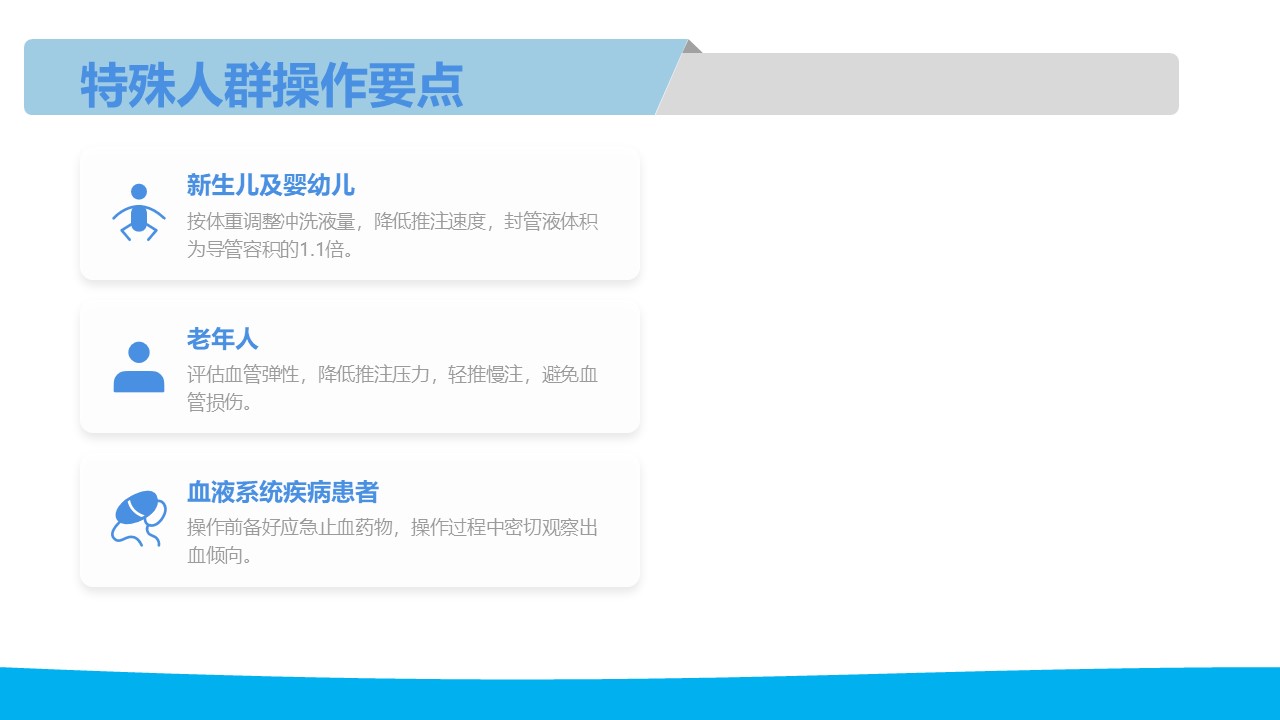
Task: Select the small gray fold triangle above banner
Action: tap(693, 46)
